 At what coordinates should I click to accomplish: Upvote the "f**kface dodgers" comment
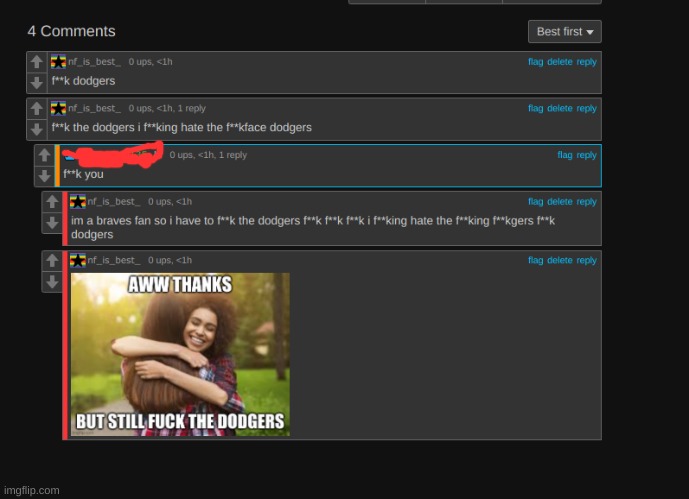tap(37, 108)
